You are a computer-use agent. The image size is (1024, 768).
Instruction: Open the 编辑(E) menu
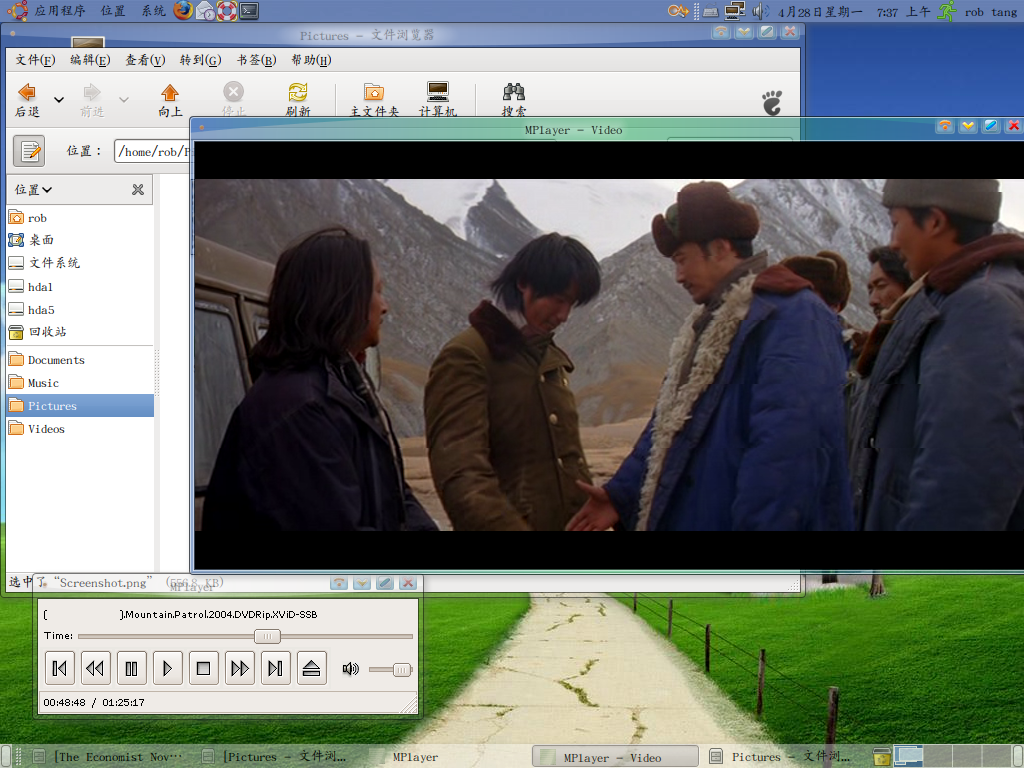(x=90, y=60)
